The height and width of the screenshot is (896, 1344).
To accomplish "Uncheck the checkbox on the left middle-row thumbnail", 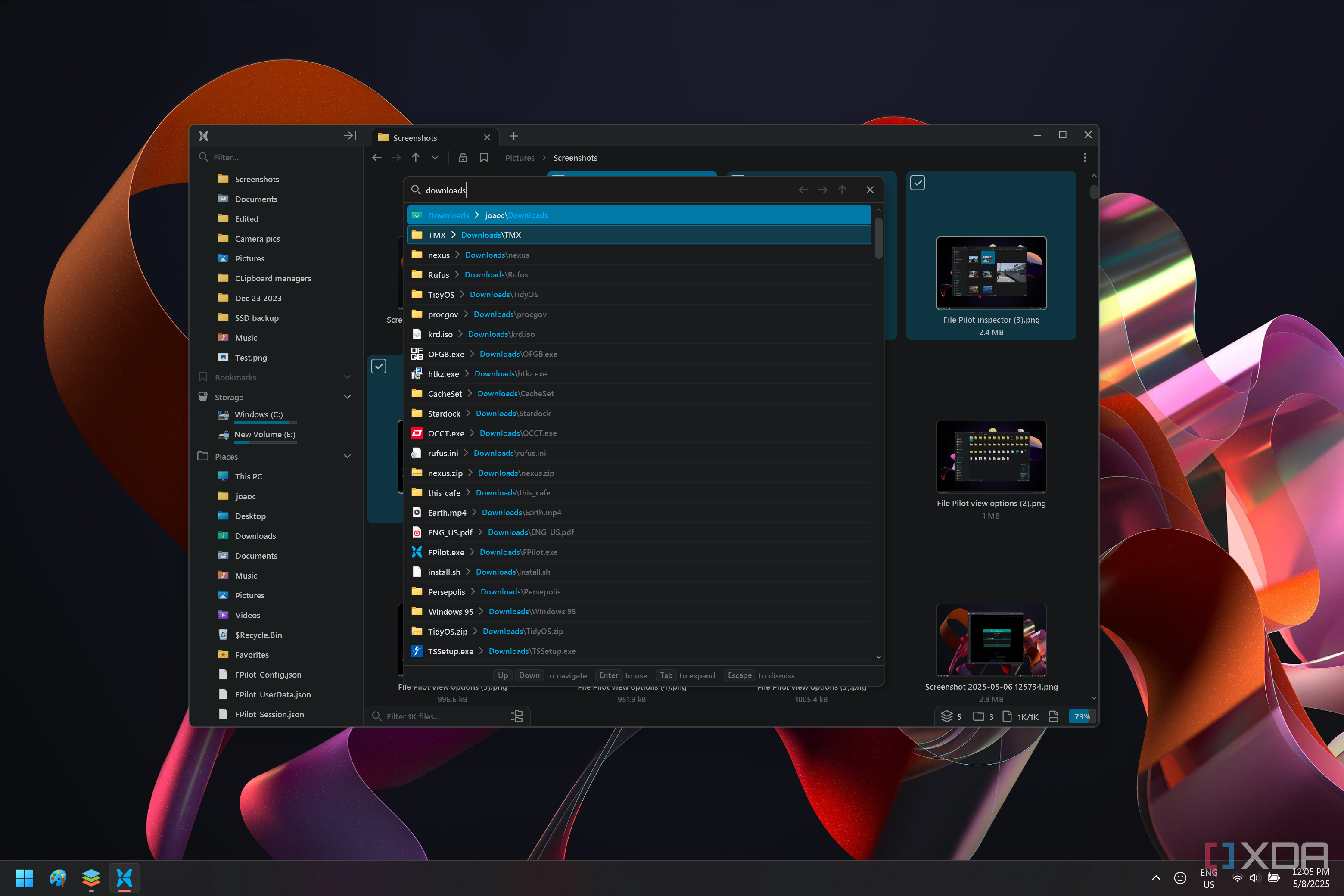I will tap(379, 366).
